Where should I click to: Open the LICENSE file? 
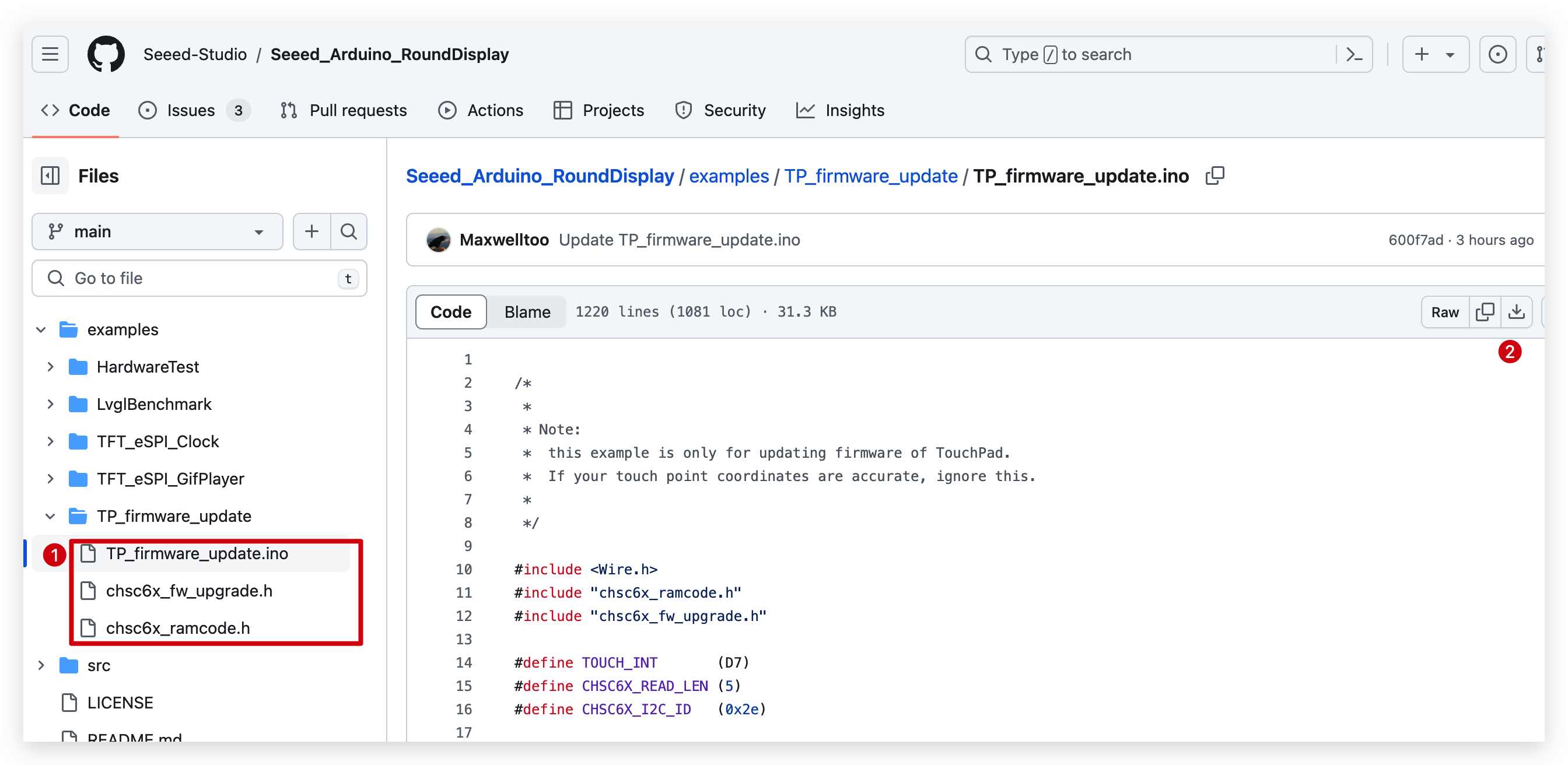point(120,702)
